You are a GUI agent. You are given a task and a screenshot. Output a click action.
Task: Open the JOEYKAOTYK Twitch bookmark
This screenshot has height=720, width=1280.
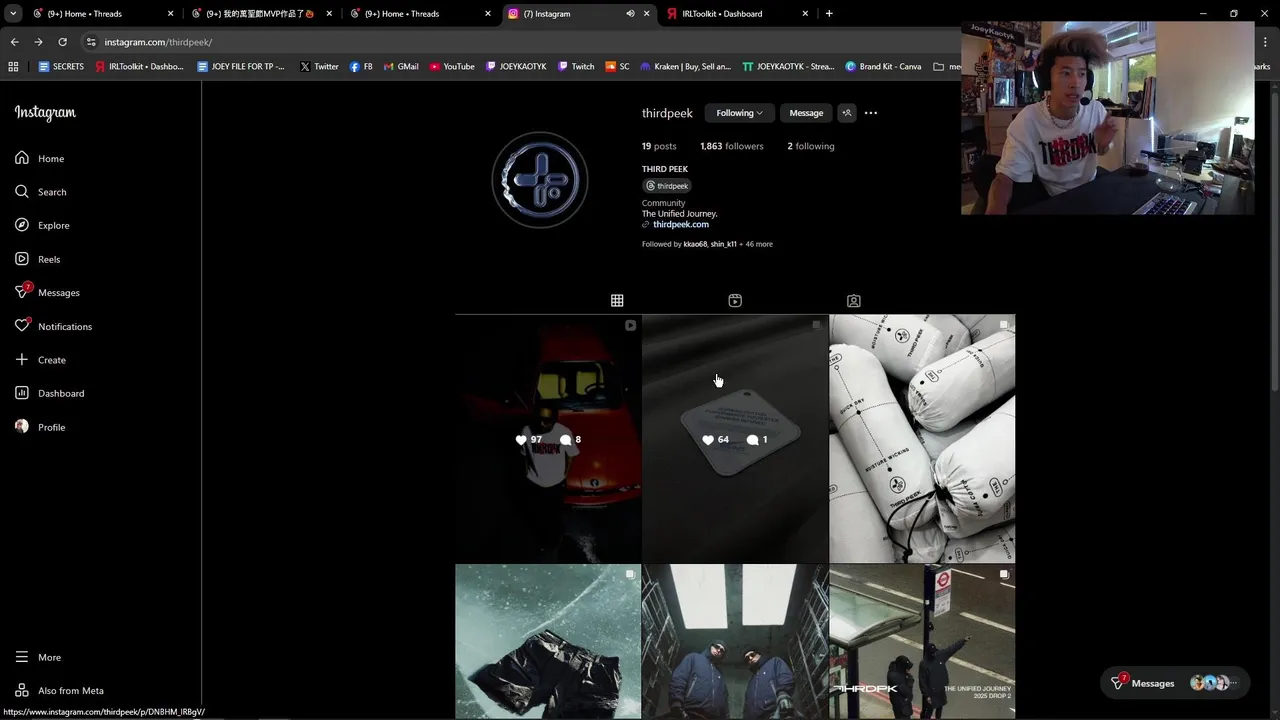516,67
